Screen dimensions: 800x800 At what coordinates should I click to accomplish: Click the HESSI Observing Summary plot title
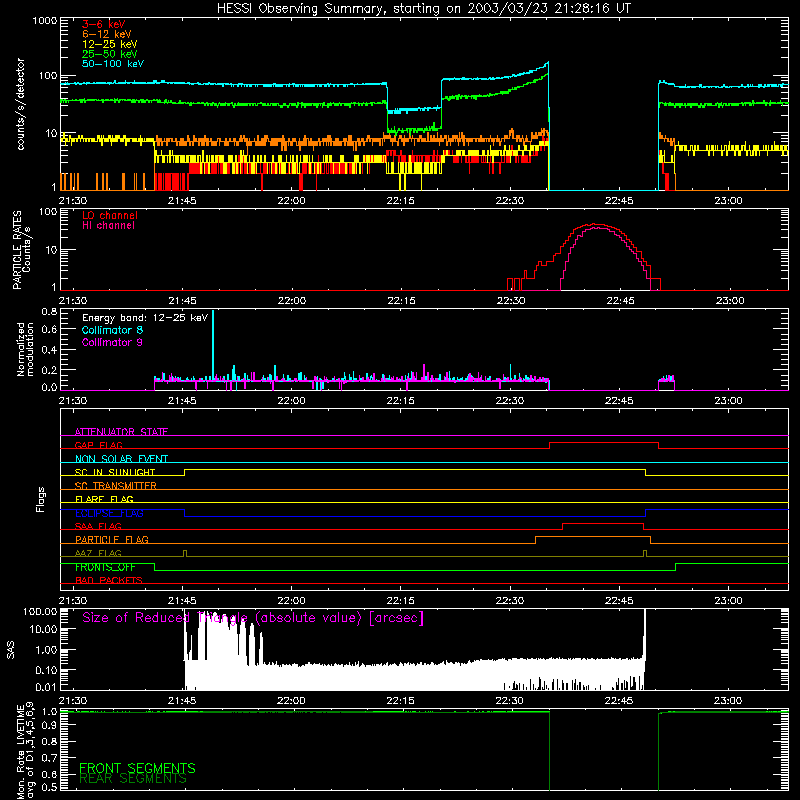tap(423, 9)
